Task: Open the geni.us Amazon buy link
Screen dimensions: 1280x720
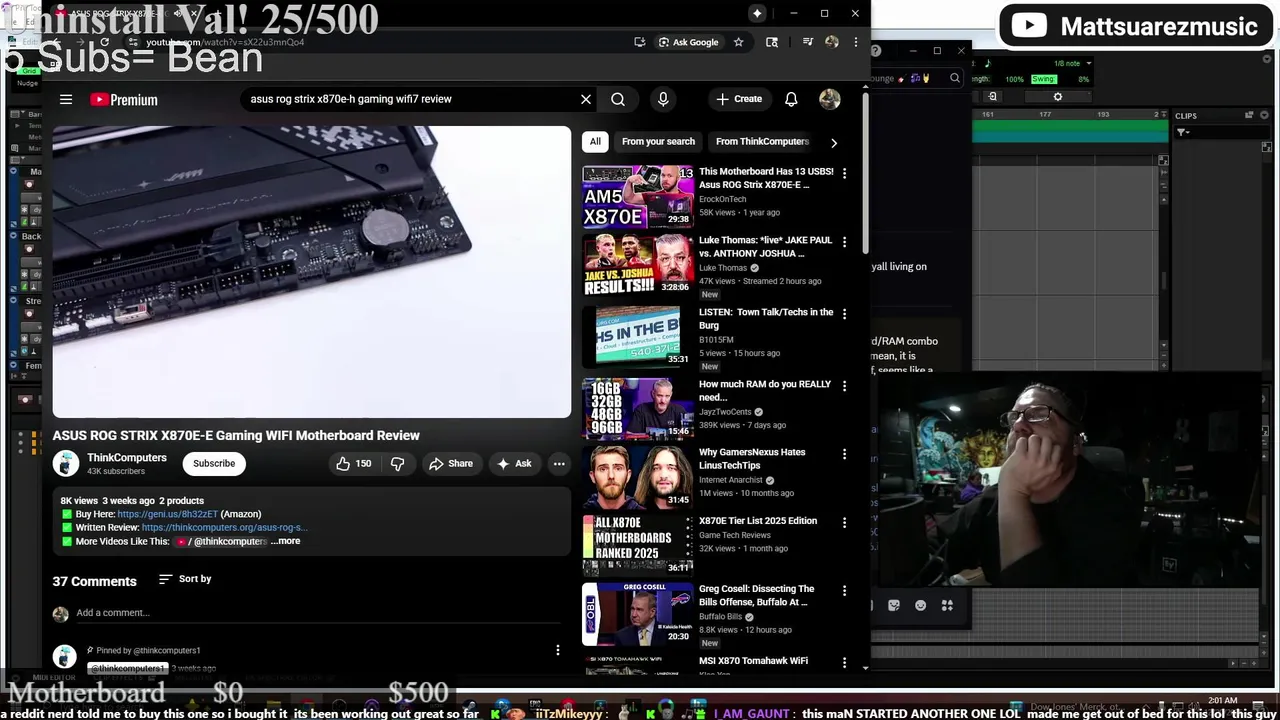Action: [167, 514]
